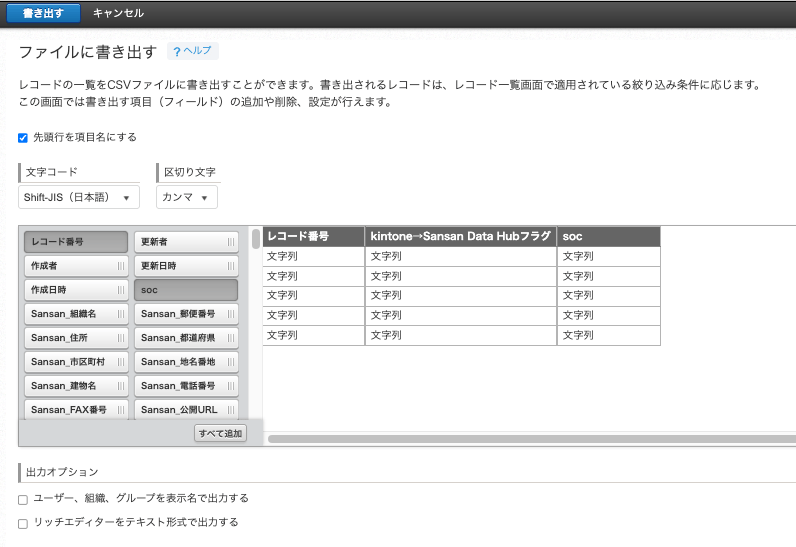
Task: Add the Sansan_市区町村 field
Action: [x=76, y=362]
